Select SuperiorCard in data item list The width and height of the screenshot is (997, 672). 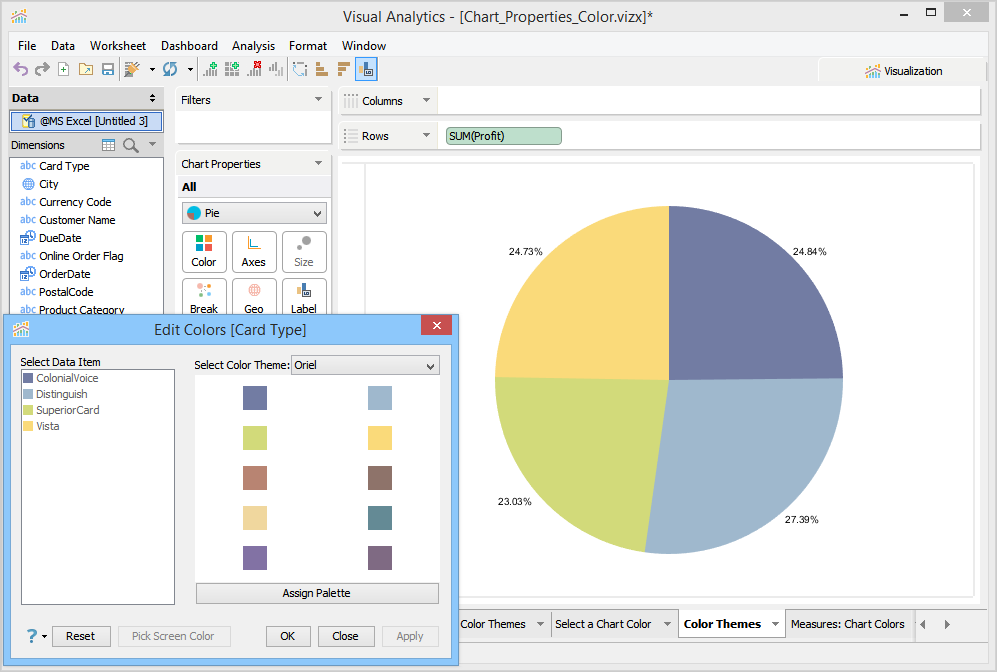click(67, 410)
